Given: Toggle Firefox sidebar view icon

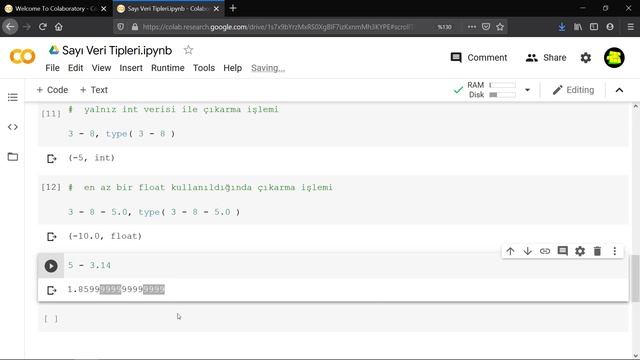Looking at the screenshot, I should [x=594, y=27].
